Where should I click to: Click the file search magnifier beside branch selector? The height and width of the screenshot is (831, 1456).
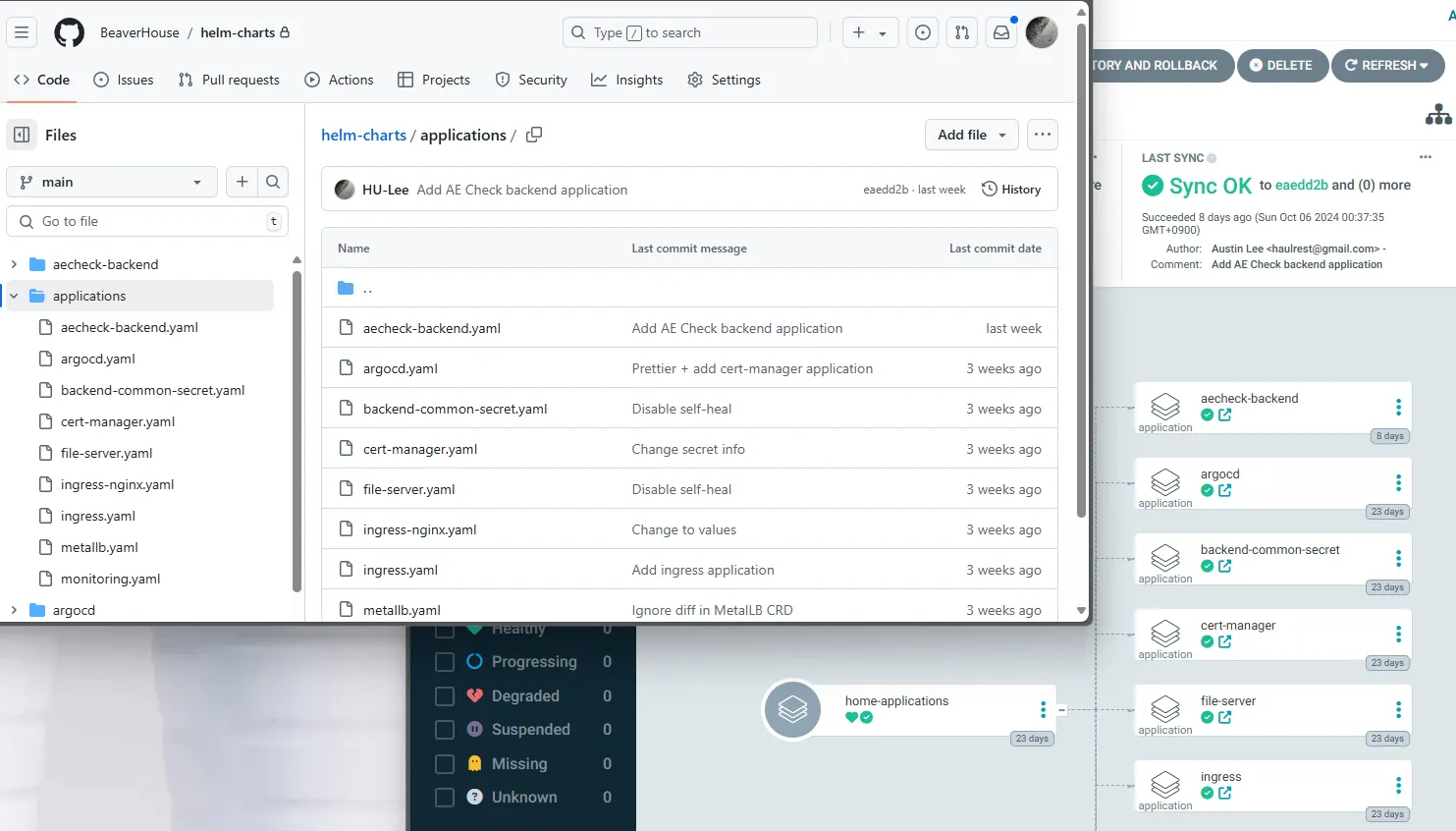click(272, 182)
